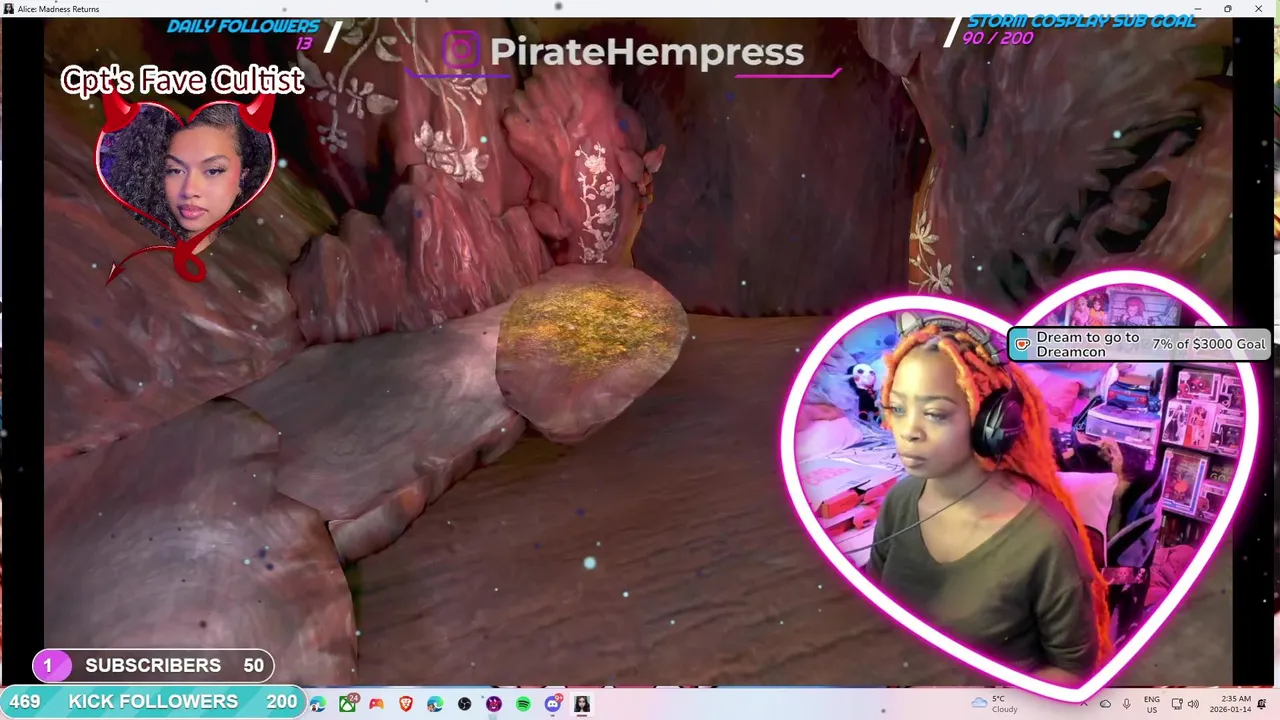Close the Alice: Madness Returns window
Image resolution: width=1280 pixels, height=720 pixels.
(1258, 9)
